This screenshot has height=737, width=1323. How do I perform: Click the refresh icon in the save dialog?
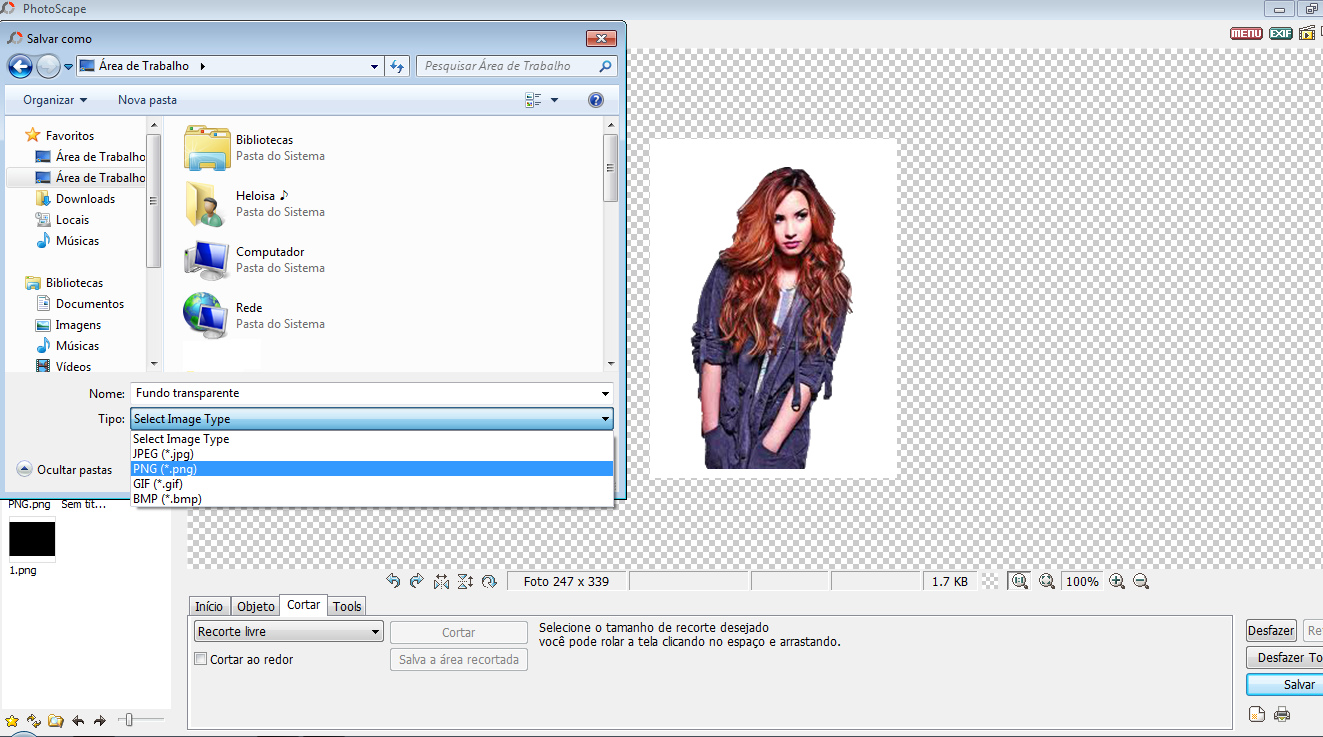(x=397, y=66)
